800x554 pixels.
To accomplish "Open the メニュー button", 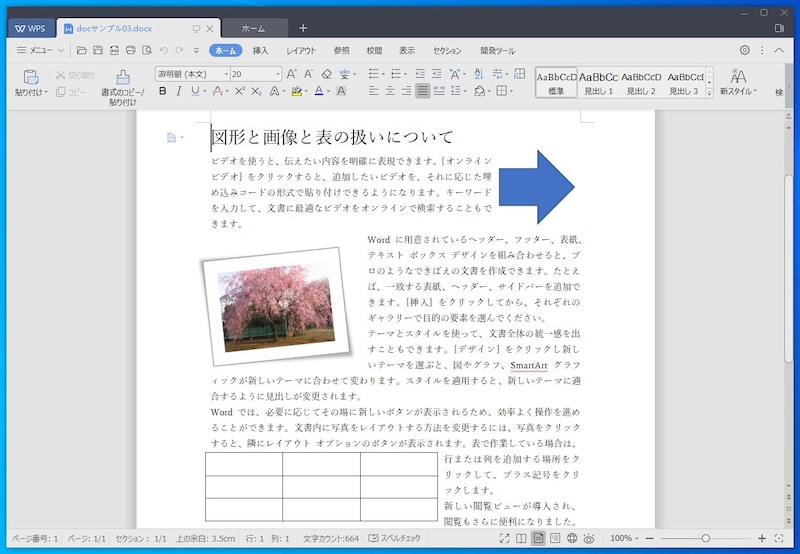I will pos(39,50).
